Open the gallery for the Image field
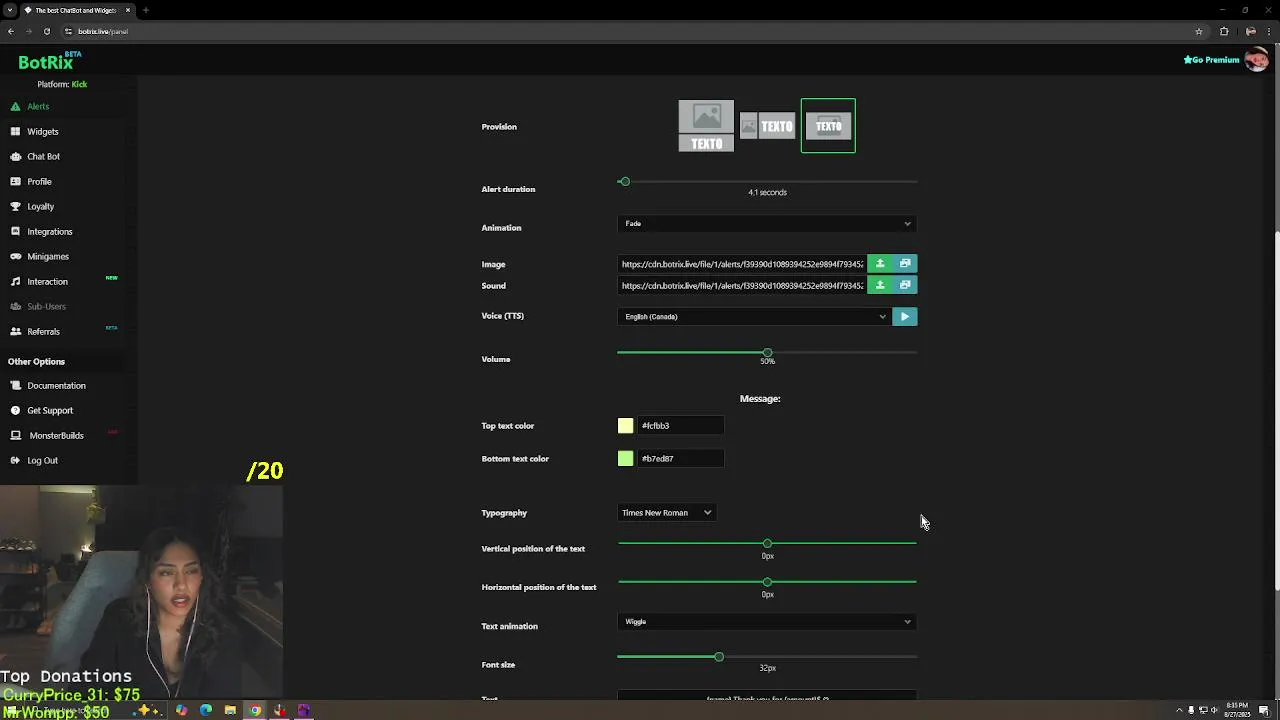1280x720 pixels. (x=905, y=263)
